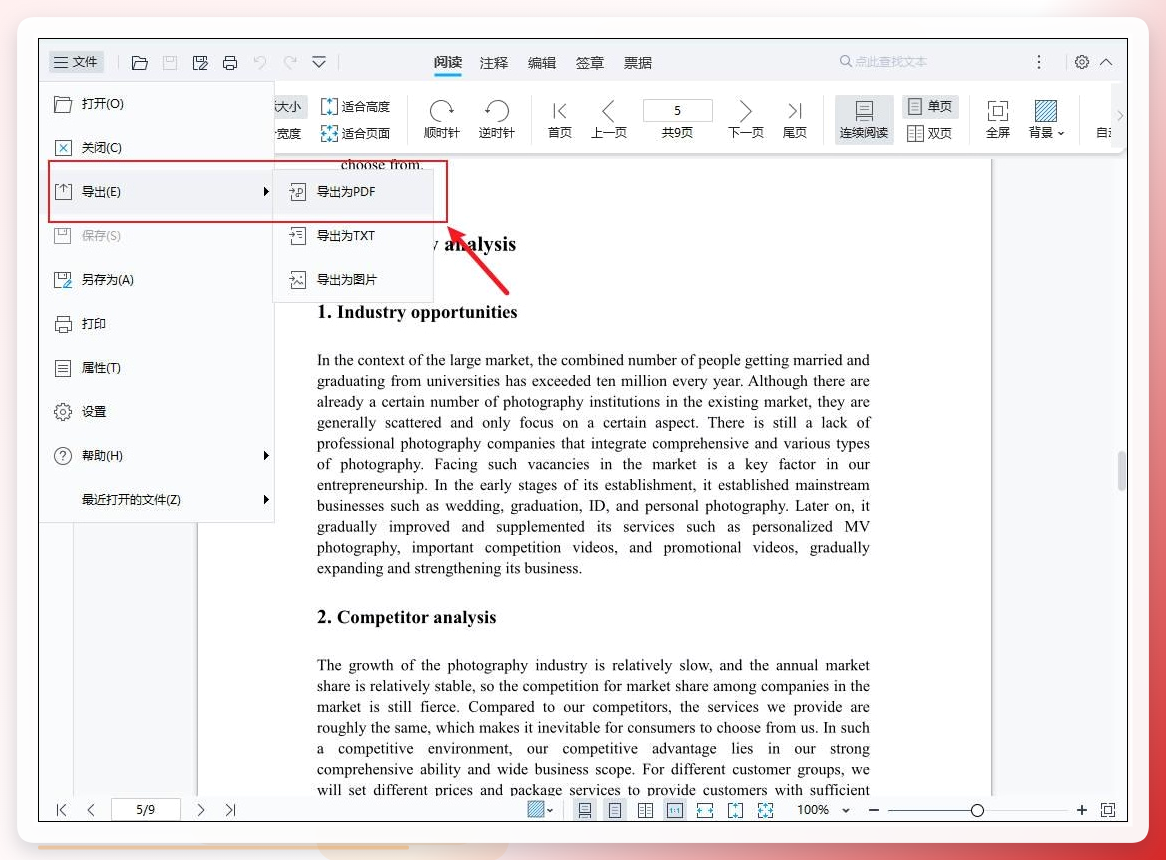Click the zoom slider handle
Screen dimensions: 1166x860
click(977, 810)
